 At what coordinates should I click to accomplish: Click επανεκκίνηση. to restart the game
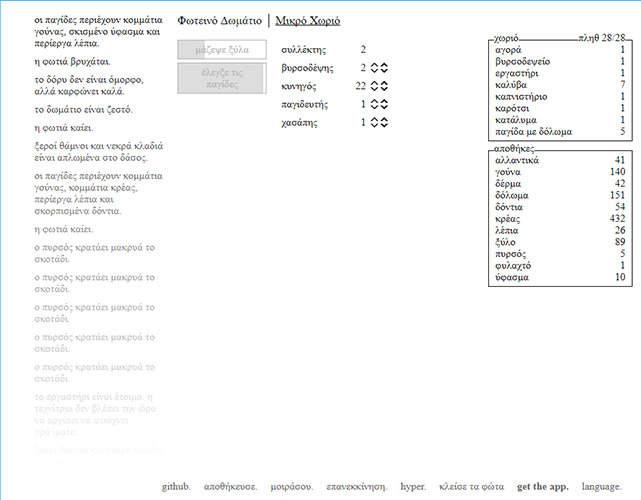[356, 487]
